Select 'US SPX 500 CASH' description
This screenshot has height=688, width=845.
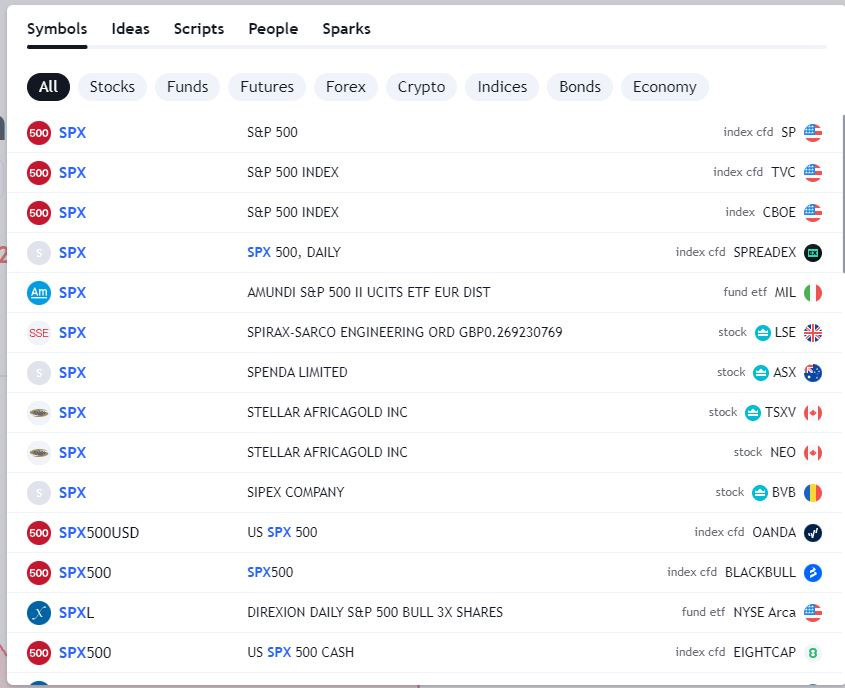tap(300, 652)
